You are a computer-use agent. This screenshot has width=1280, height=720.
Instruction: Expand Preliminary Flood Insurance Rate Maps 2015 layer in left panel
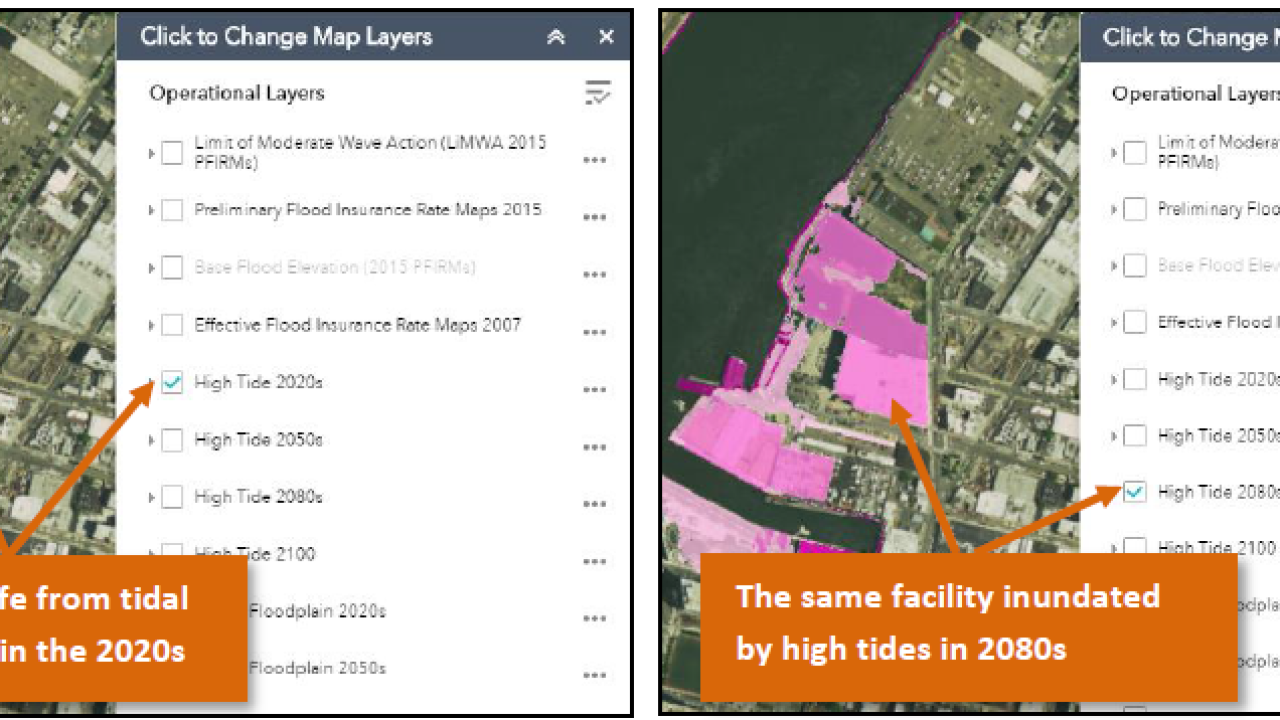click(x=152, y=211)
